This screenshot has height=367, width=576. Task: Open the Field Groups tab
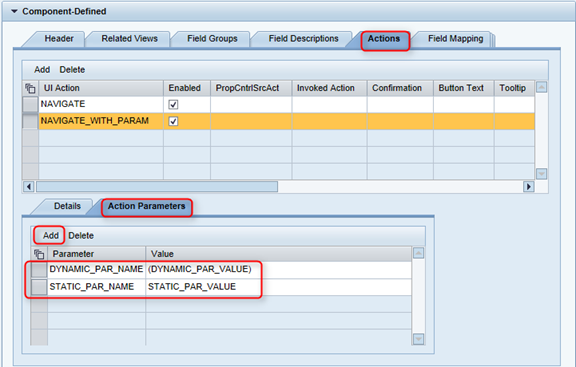pos(212,39)
